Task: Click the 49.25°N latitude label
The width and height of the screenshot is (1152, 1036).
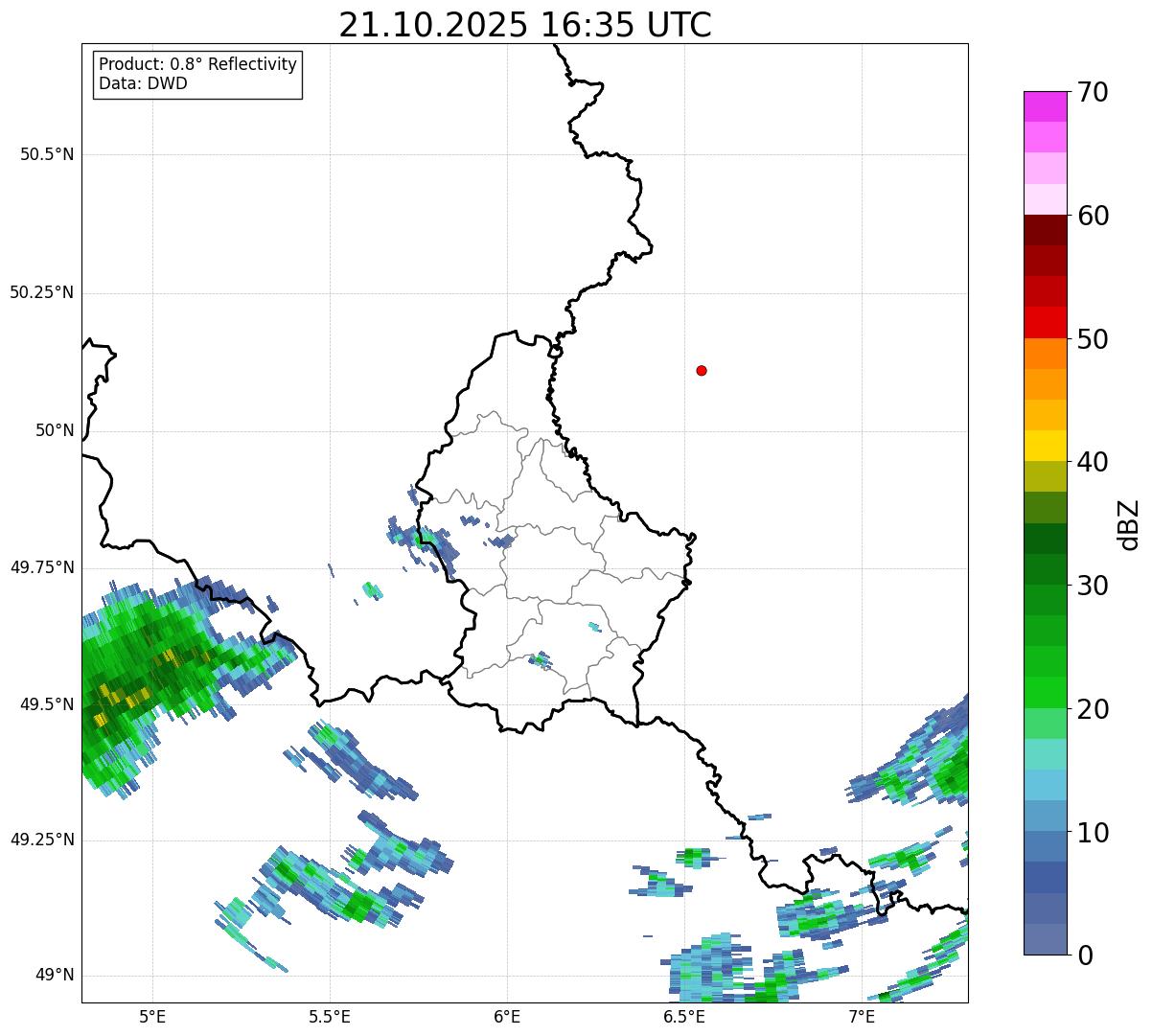Action: coord(42,840)
